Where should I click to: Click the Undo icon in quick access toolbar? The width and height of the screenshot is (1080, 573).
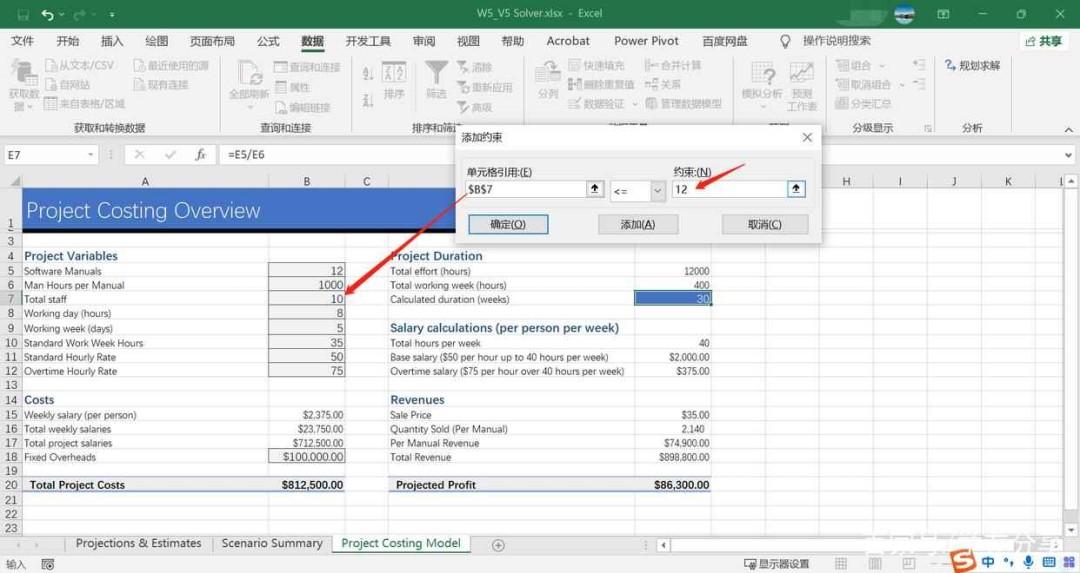(47, 14)
